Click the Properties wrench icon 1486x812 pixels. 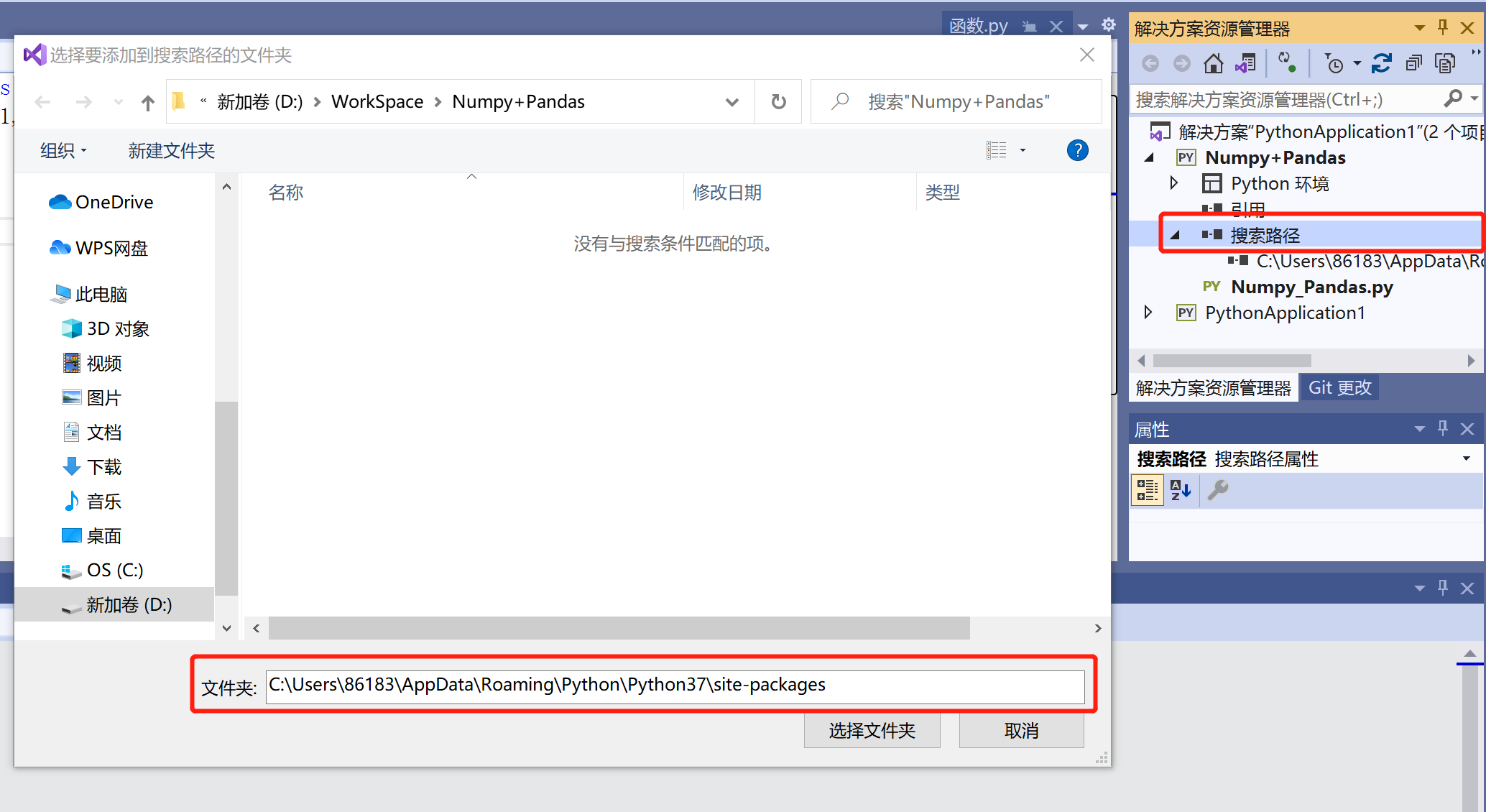[1218, 490]
